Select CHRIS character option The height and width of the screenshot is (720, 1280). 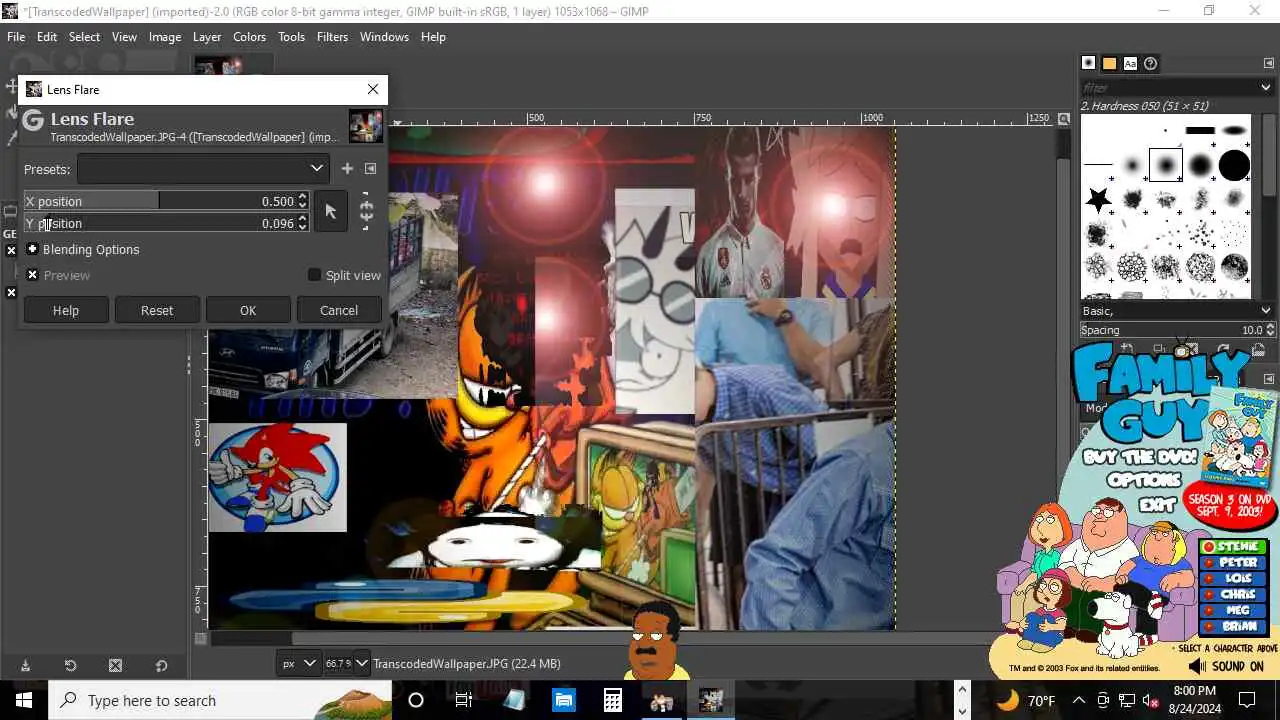click(x=1235, y=595)
